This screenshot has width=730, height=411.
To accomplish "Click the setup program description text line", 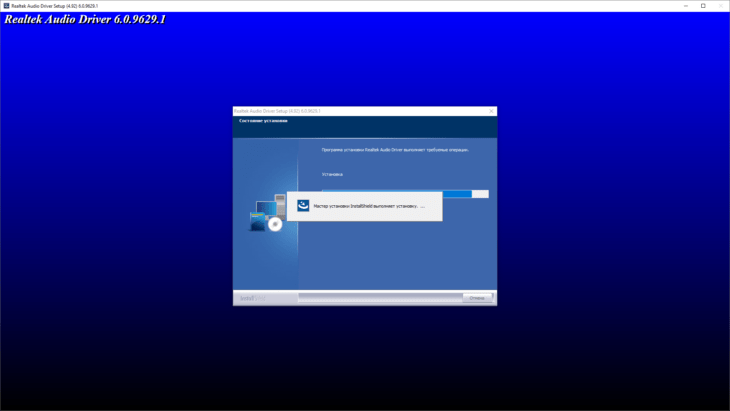I will [x=395, y=150].
